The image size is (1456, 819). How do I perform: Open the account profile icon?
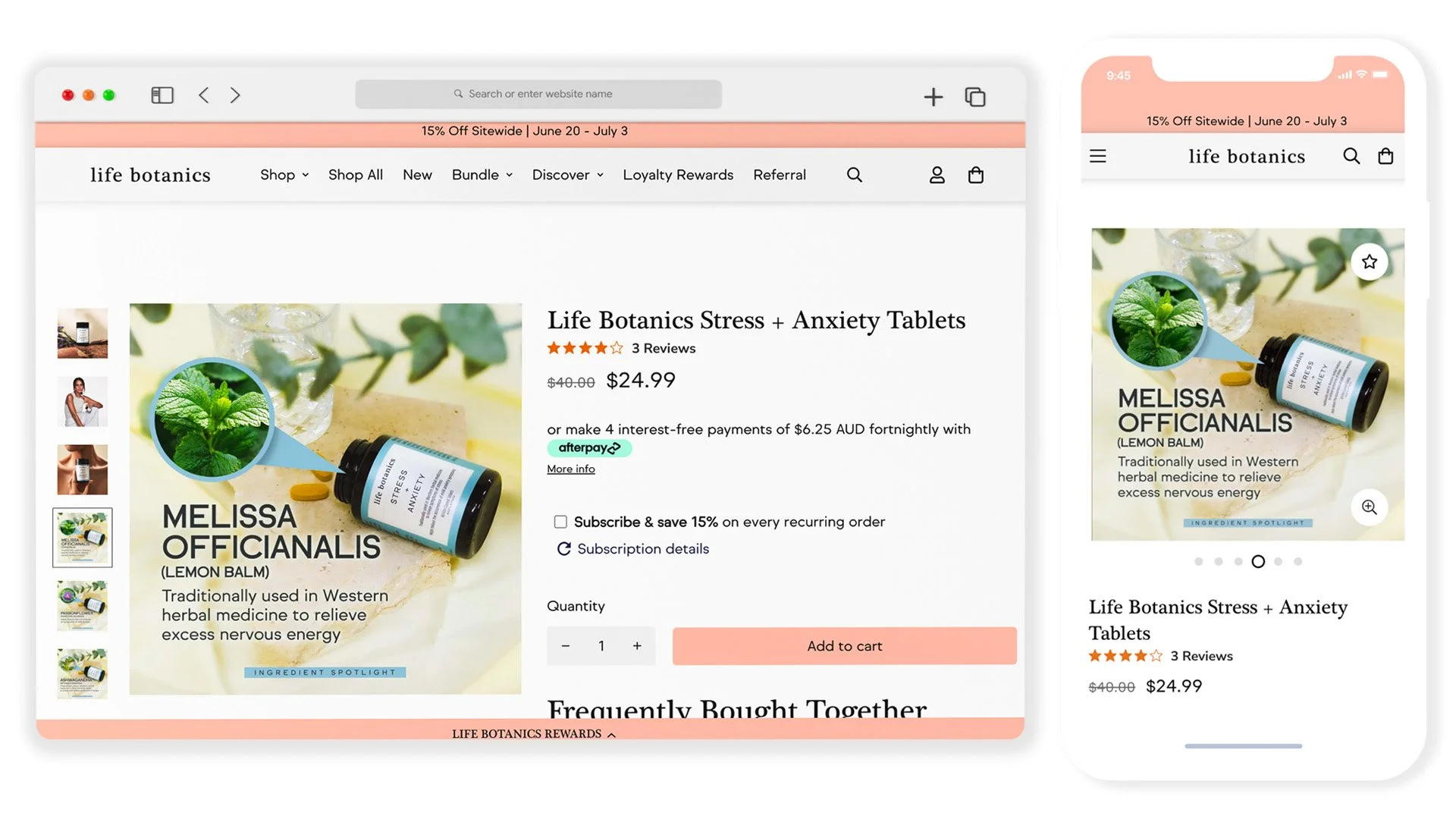(937, 175)
